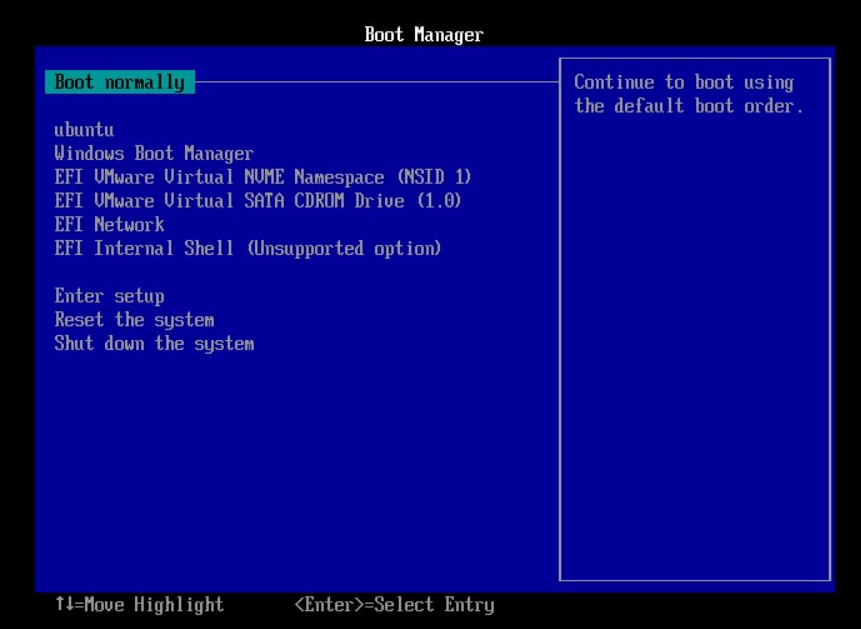The image size is (861, 629).
Task: Click the Boot Manager title text
Action: pyautogui.click(x=423, y=35)
